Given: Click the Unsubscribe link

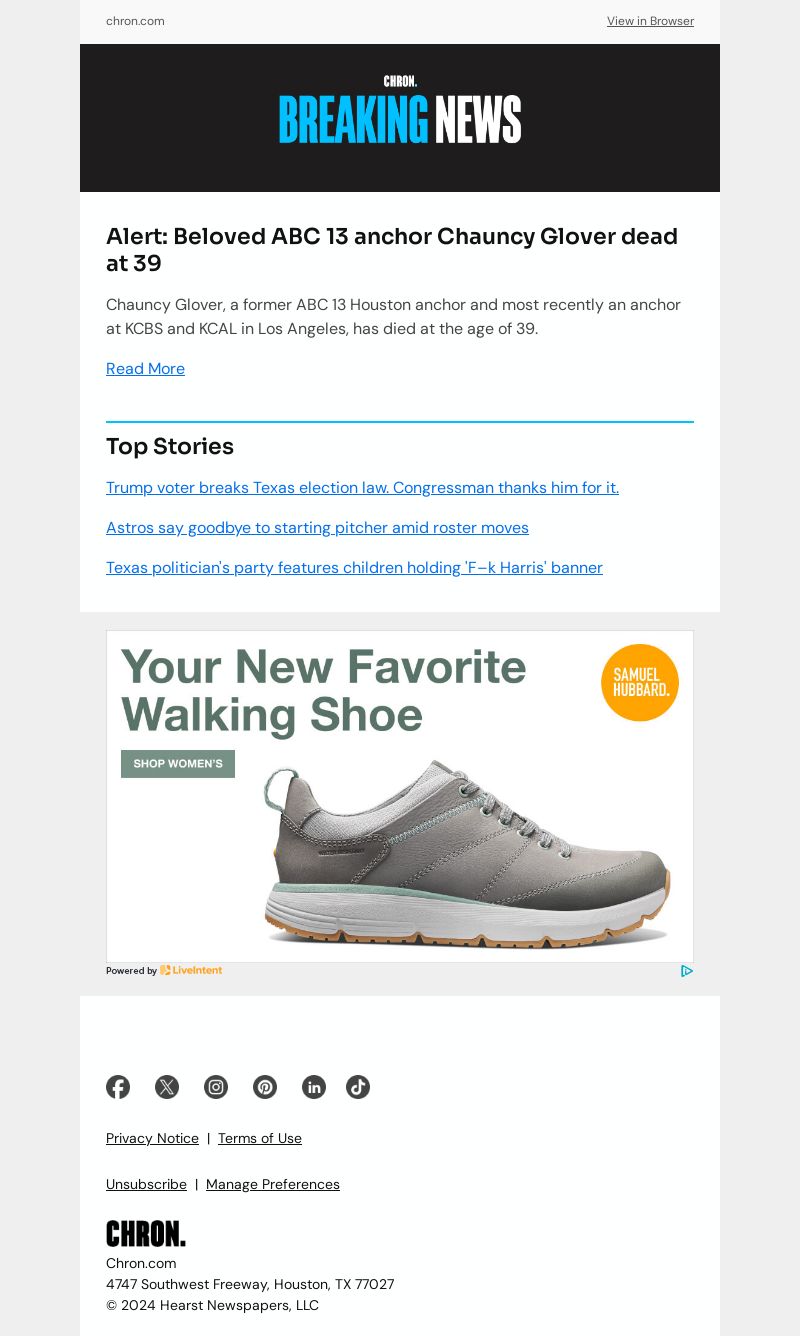Looking at the screenshot, I should [x=146, y=1184].
